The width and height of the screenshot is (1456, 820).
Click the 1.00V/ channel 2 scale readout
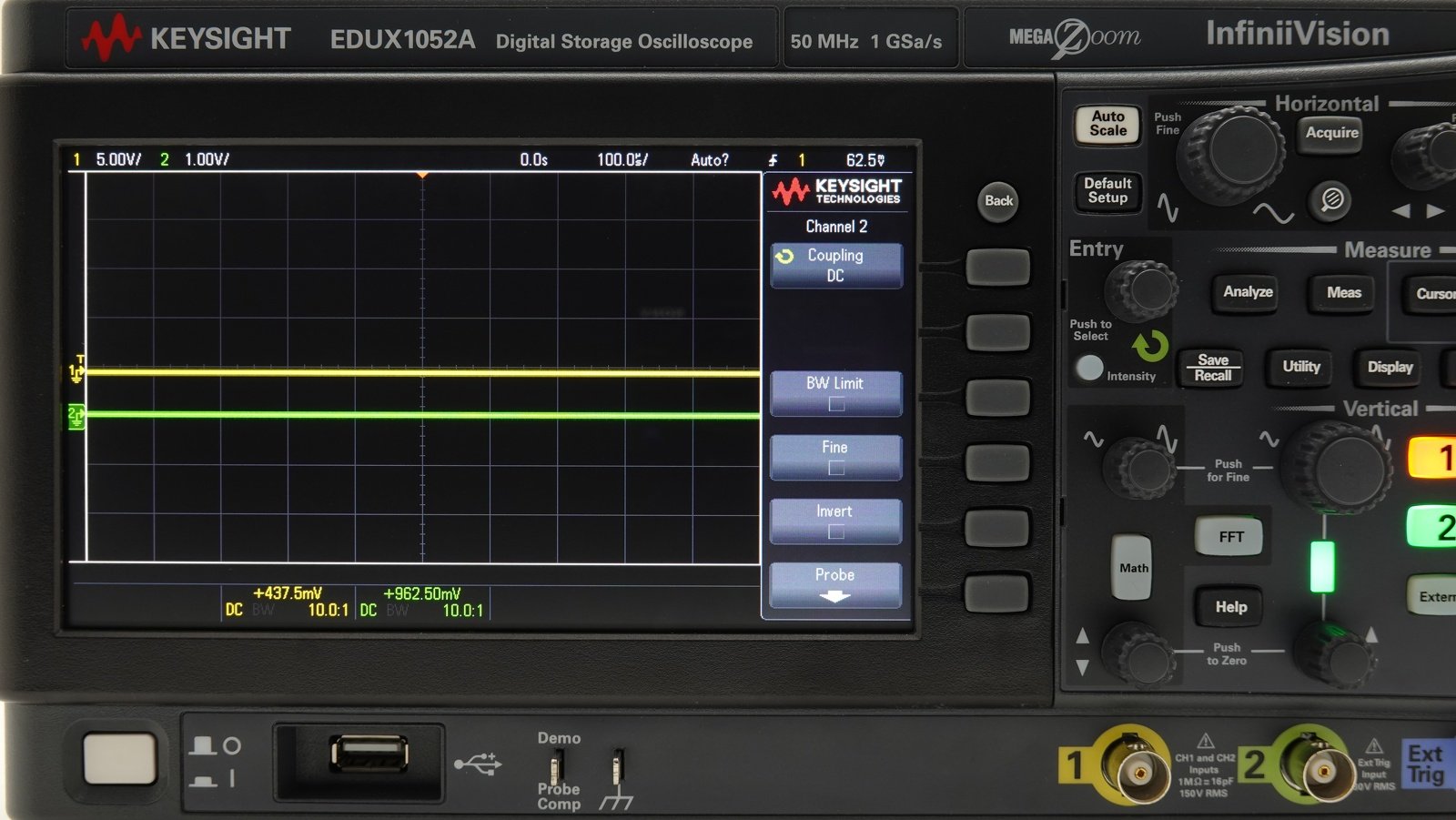[207, 159]
